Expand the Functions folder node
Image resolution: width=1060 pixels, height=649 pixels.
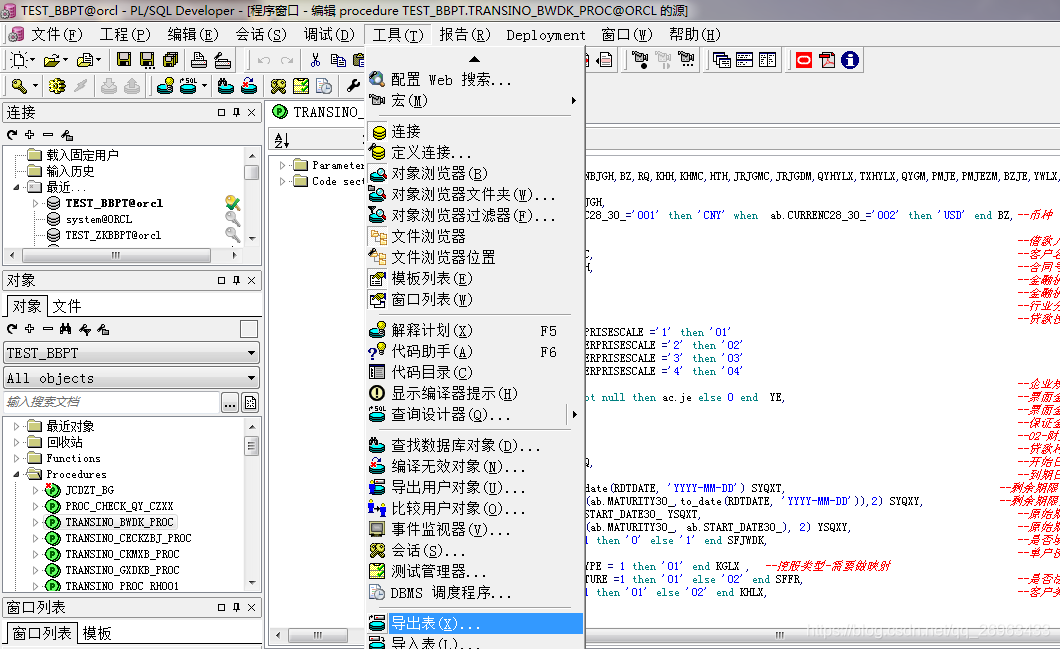click(16, 458)
